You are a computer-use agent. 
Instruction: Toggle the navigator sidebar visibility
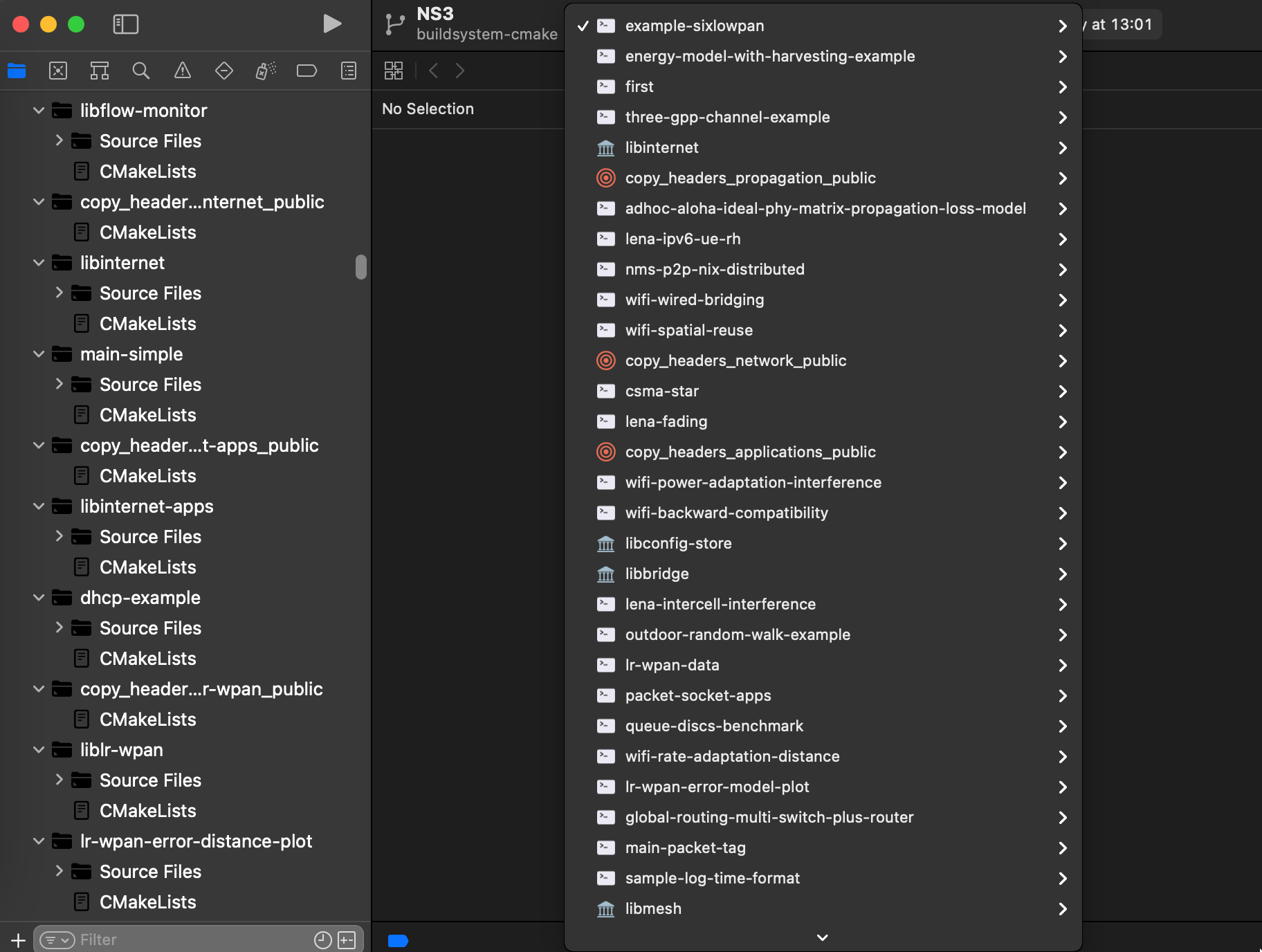pyautogui.click(x=125, y=24)
